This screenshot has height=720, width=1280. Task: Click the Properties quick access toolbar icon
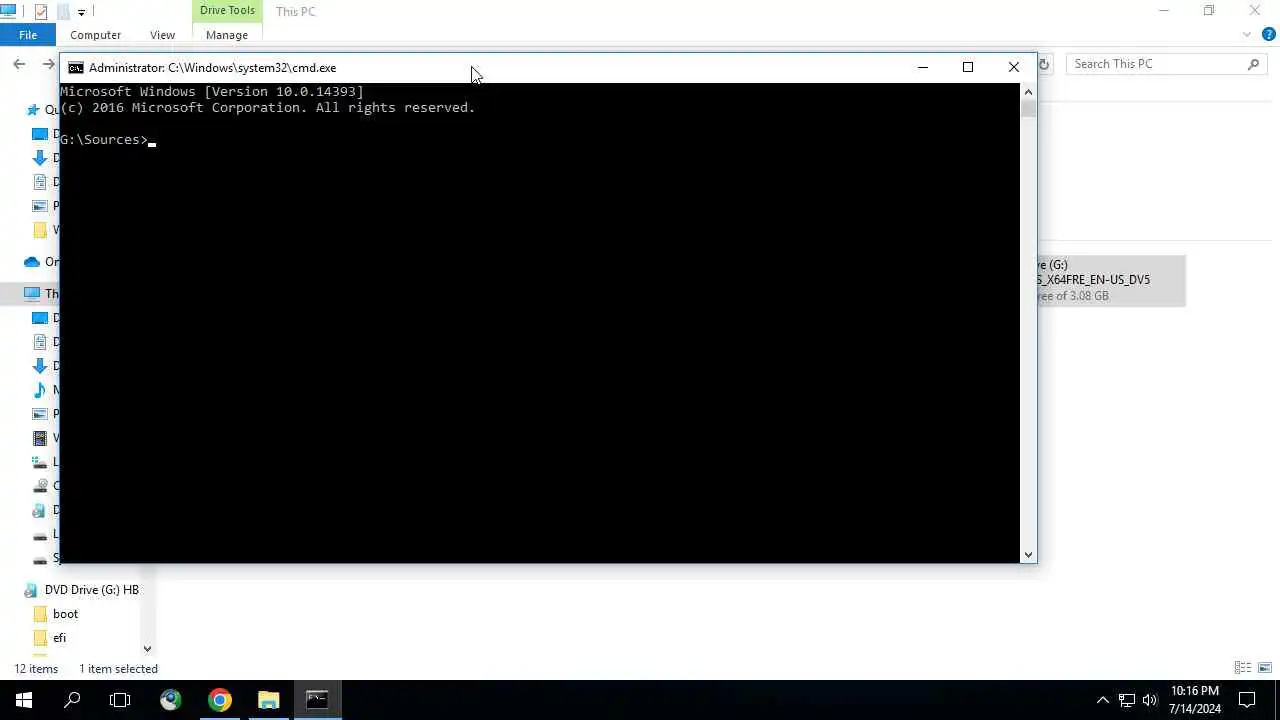pyautogui.click(x=40, y=12)
